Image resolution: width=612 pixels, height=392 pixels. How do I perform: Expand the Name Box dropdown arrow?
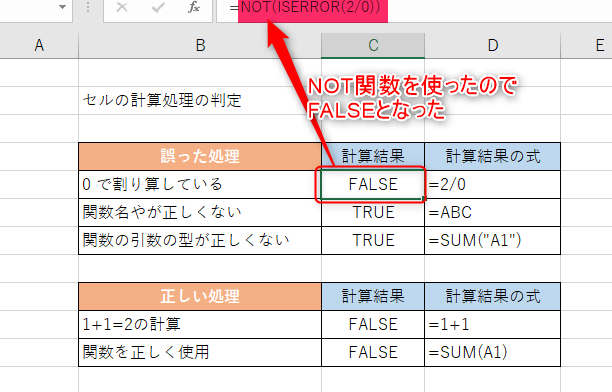click(x=62, y=7)
